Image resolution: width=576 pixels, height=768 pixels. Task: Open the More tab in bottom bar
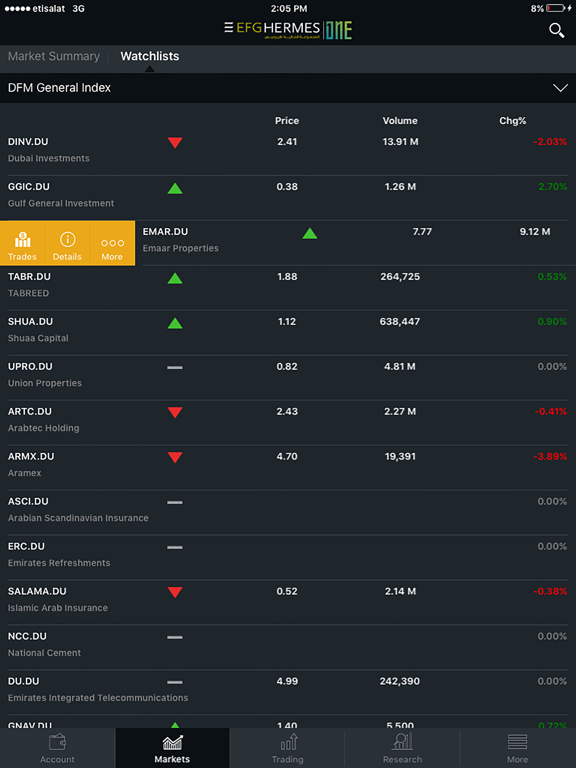click(x=518, y=748)
